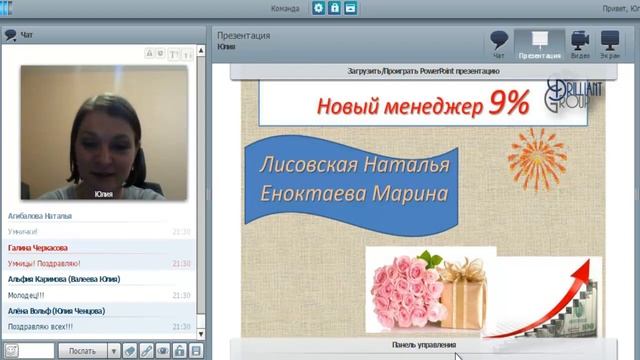Open the Экран screen-sharing tab

[x=610, y=44]
